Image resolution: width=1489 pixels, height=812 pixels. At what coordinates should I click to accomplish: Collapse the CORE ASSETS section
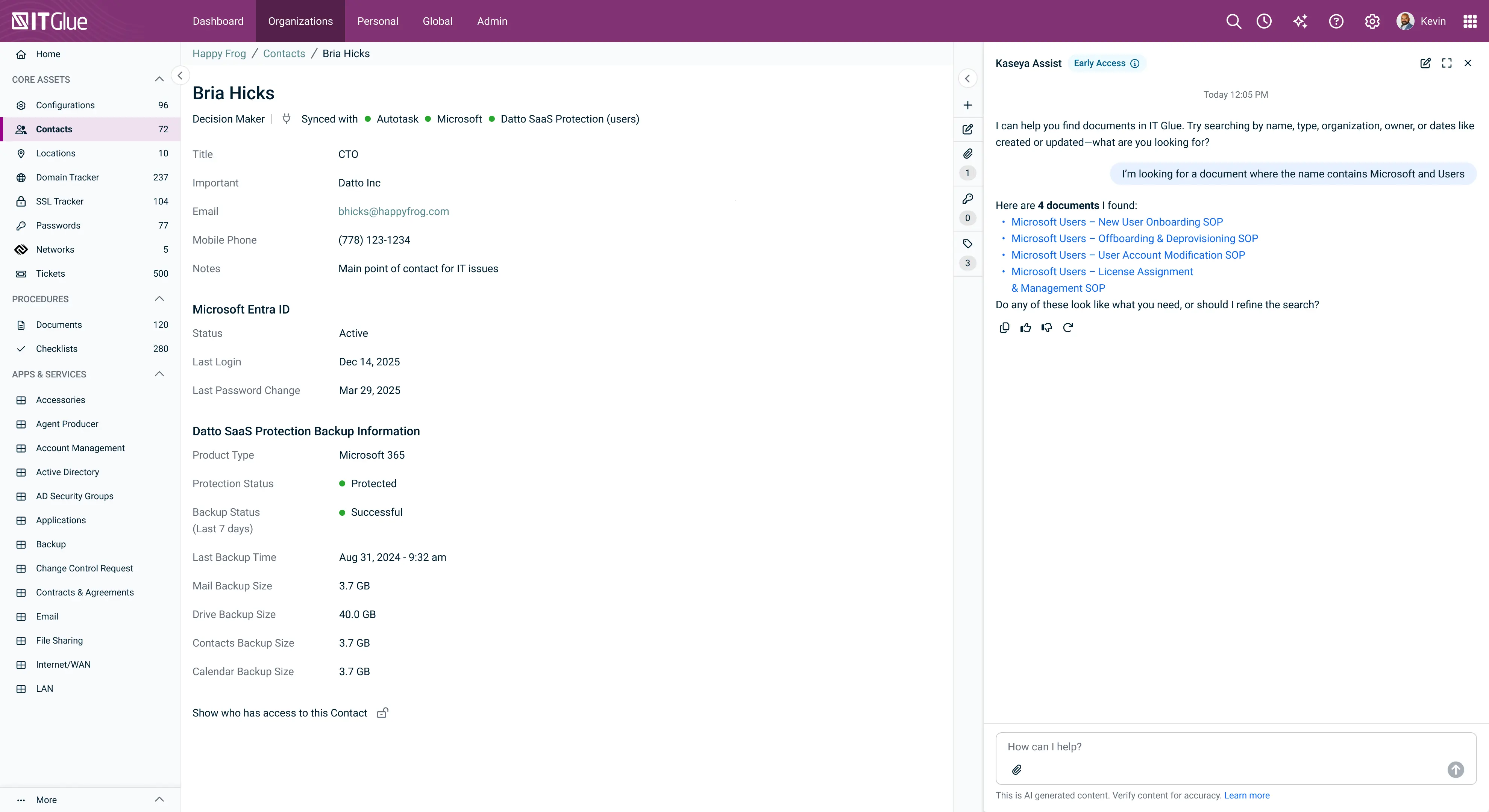pyautogui.click(x=159, y=79)
